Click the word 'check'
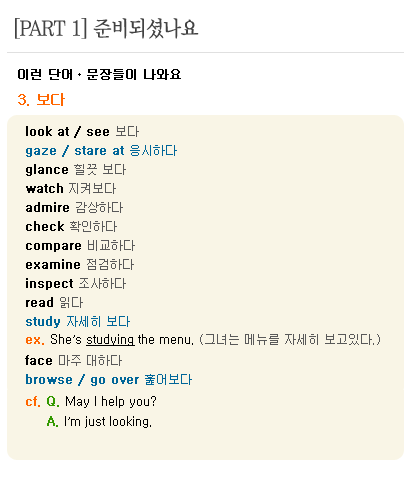Viewport: 410px width, 480px height. point(45,227)
